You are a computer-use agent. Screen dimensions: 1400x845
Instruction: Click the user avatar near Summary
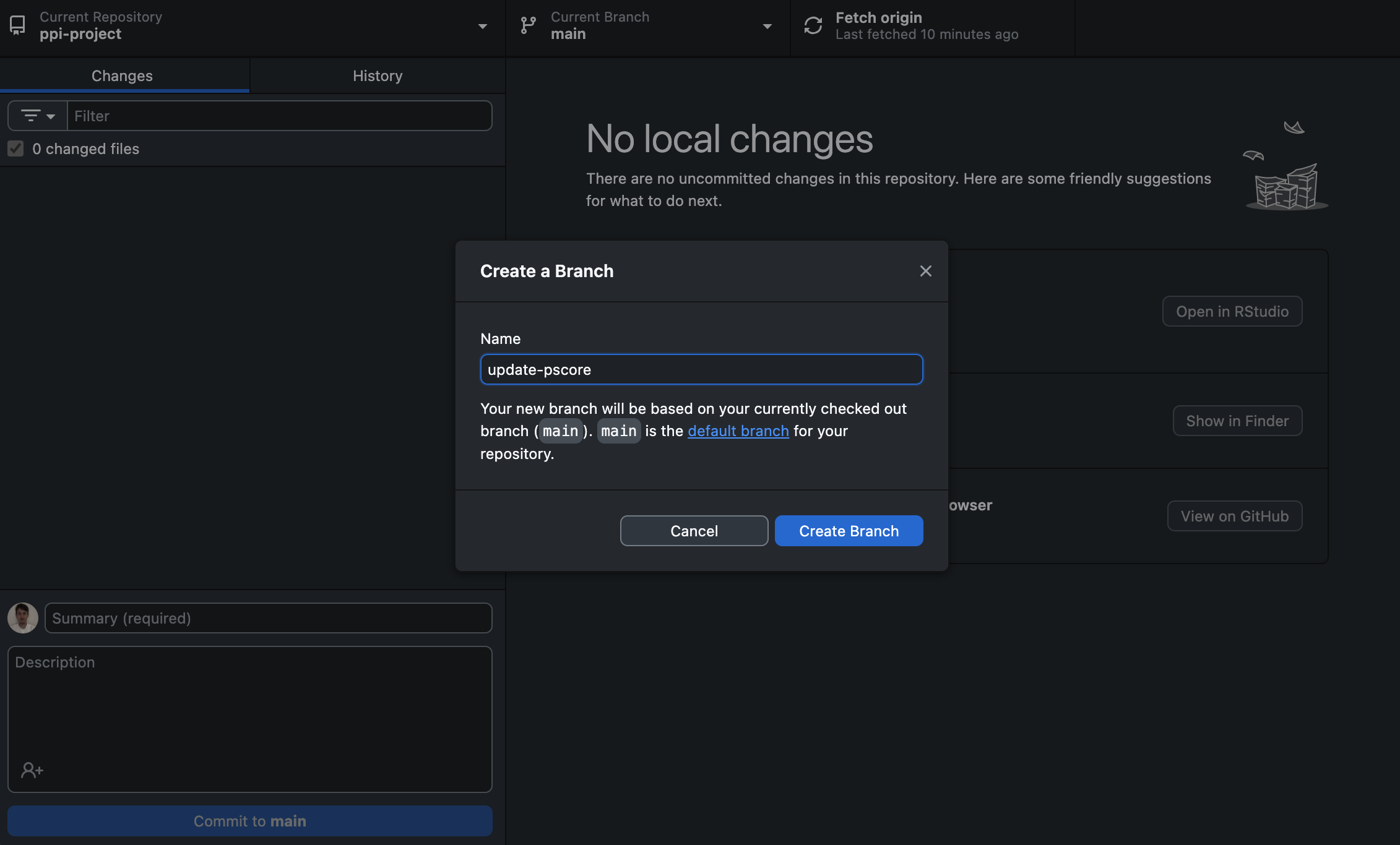click(23, 618)
